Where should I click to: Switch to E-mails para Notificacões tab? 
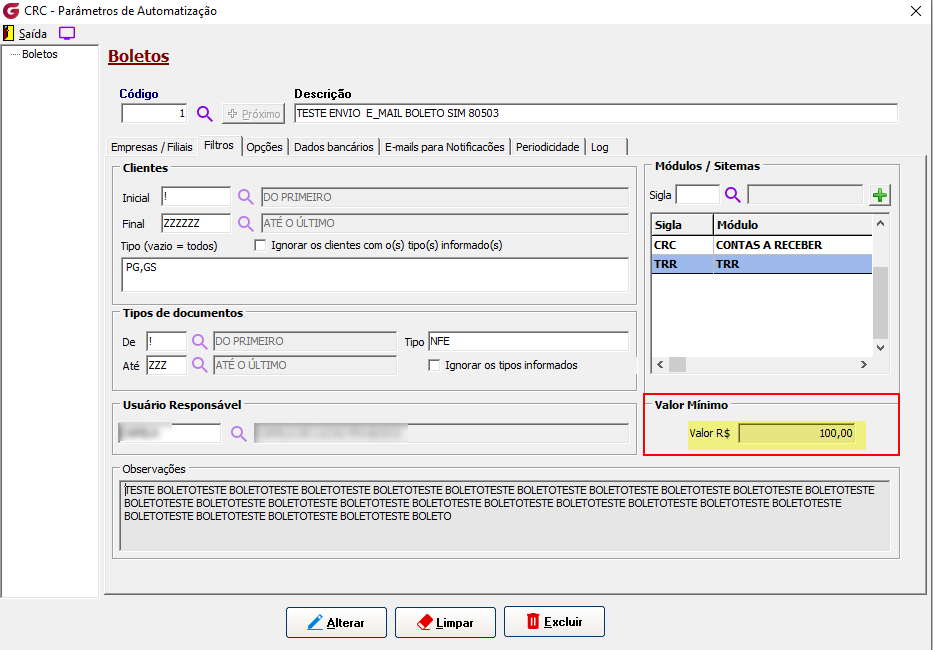[x=444, y=147]
